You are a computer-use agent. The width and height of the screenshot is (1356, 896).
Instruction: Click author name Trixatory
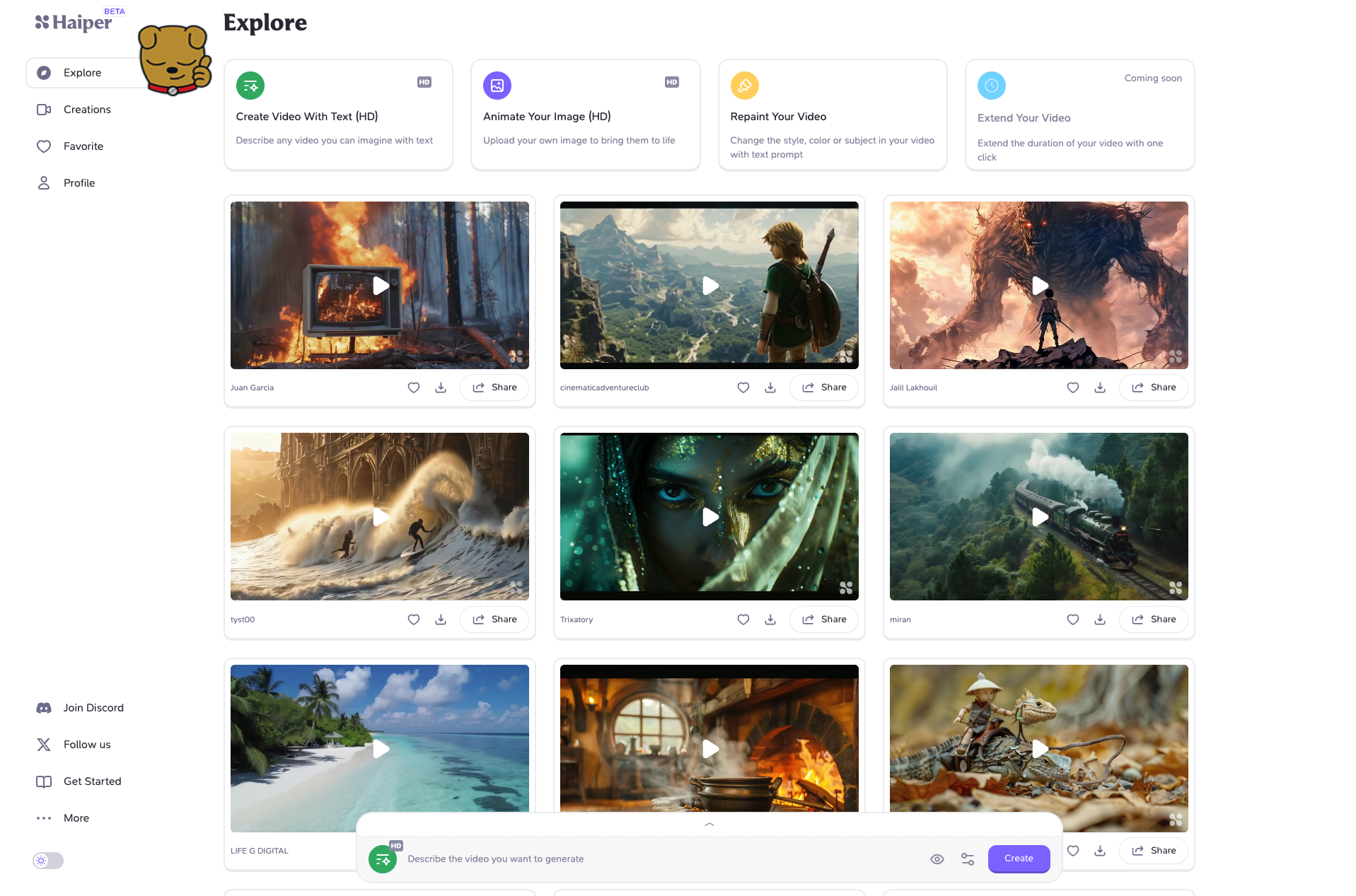point(576,619)
